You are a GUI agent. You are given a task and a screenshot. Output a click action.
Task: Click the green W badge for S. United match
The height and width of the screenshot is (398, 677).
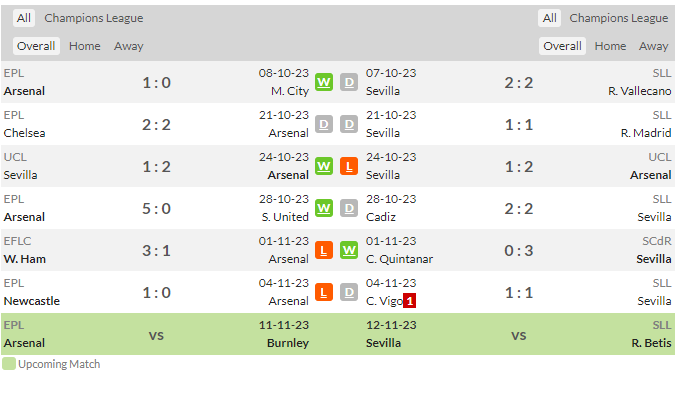tap(324, 208)
